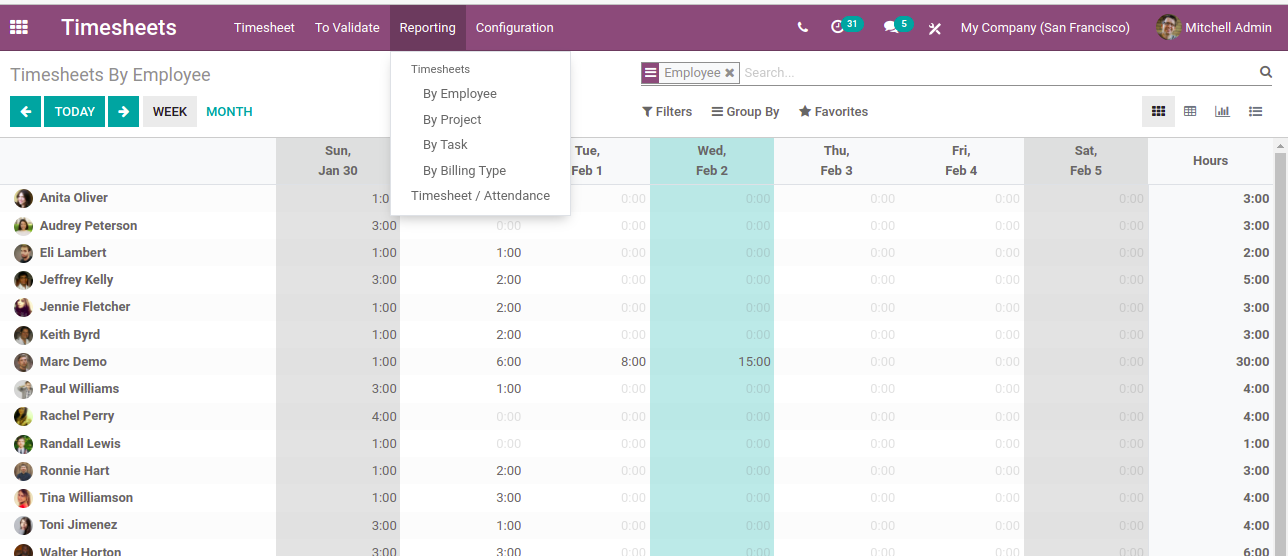Image resolution: width=1288 pixels, height=556 pixels.
Task: Click the Thu, Feb 3 column header
Action: pyautogui.click(x=836, y=161)
